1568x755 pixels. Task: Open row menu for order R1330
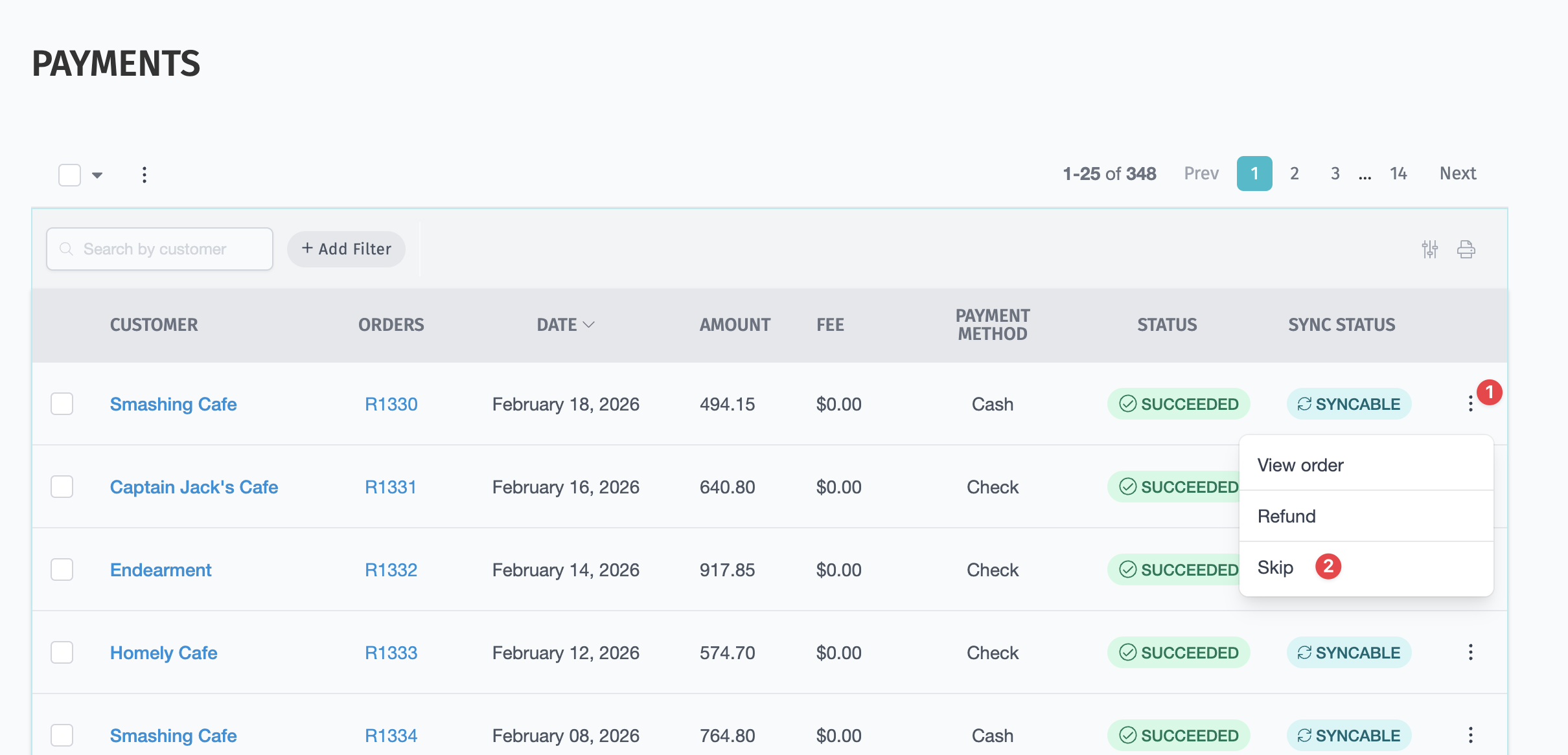click(x=1470, y=404)
